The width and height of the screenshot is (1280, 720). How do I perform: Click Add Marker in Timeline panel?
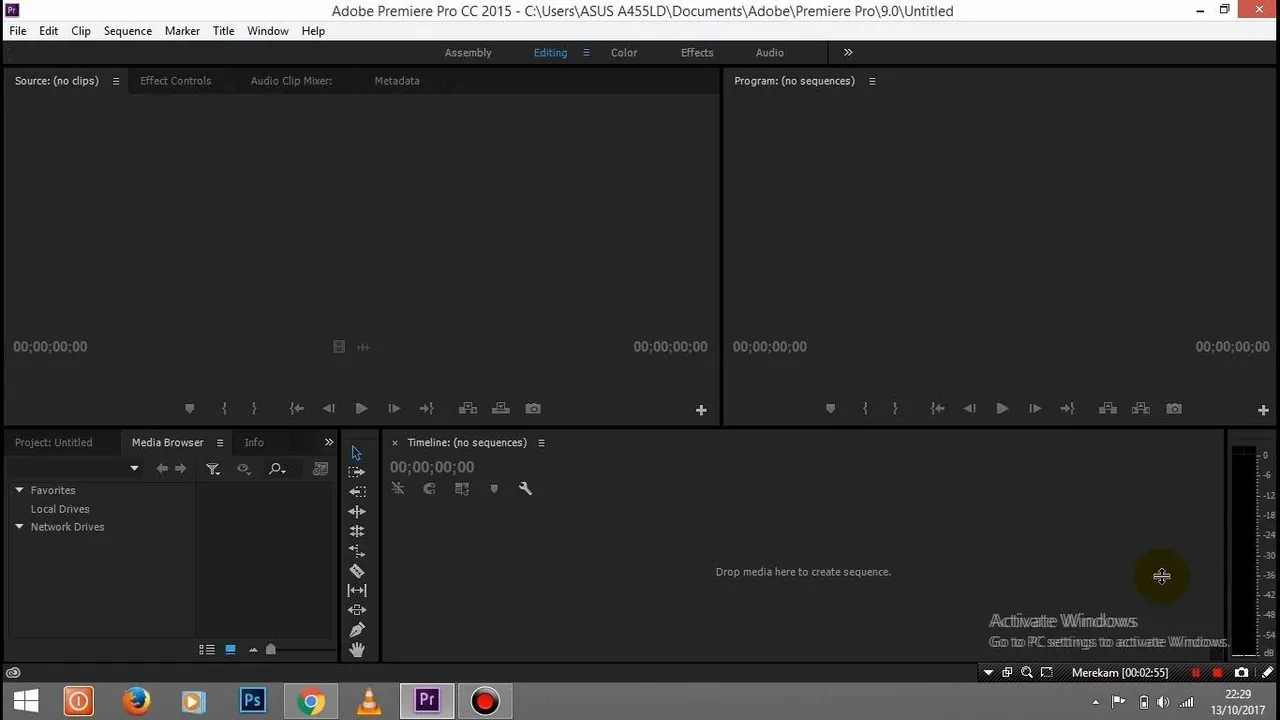[x=494, y=489]
